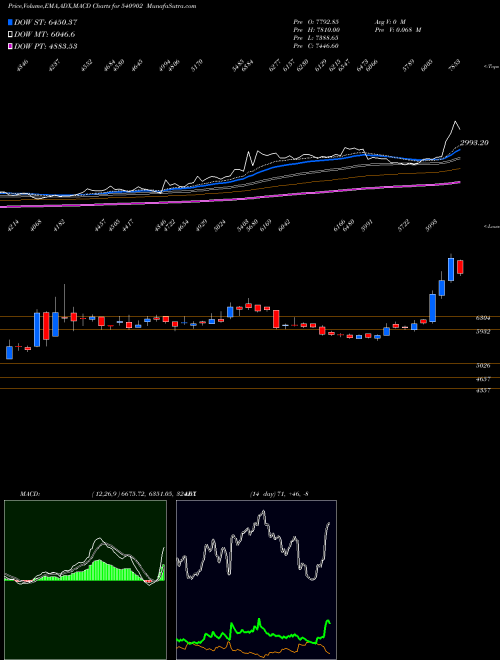Viewport: 500px width, 660px height.
Task: Open the dark blue ADX indicator panel
Action: [x=256, y=580]
